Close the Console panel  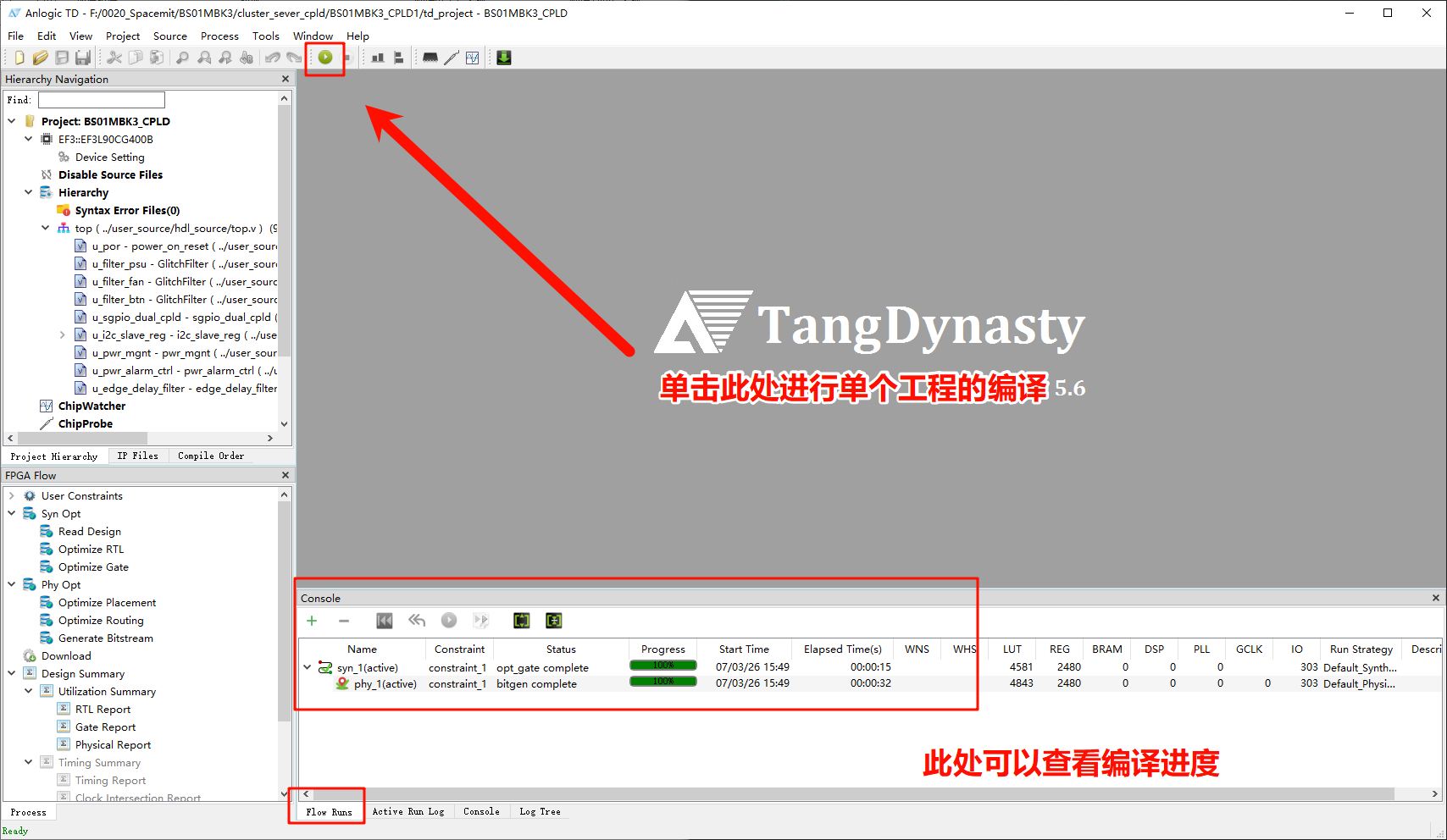point(1436,598)
